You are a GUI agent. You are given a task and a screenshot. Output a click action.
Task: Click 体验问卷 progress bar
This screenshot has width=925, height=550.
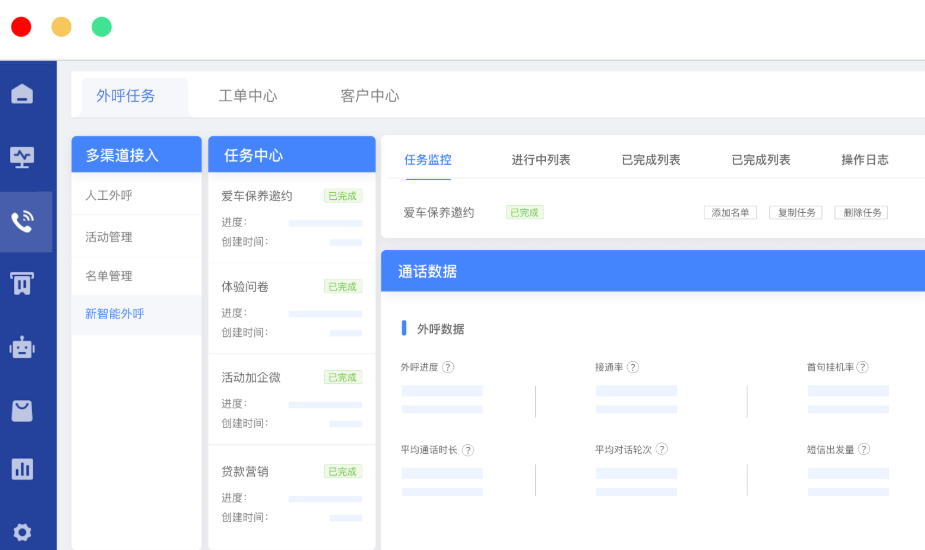[325, 314]
